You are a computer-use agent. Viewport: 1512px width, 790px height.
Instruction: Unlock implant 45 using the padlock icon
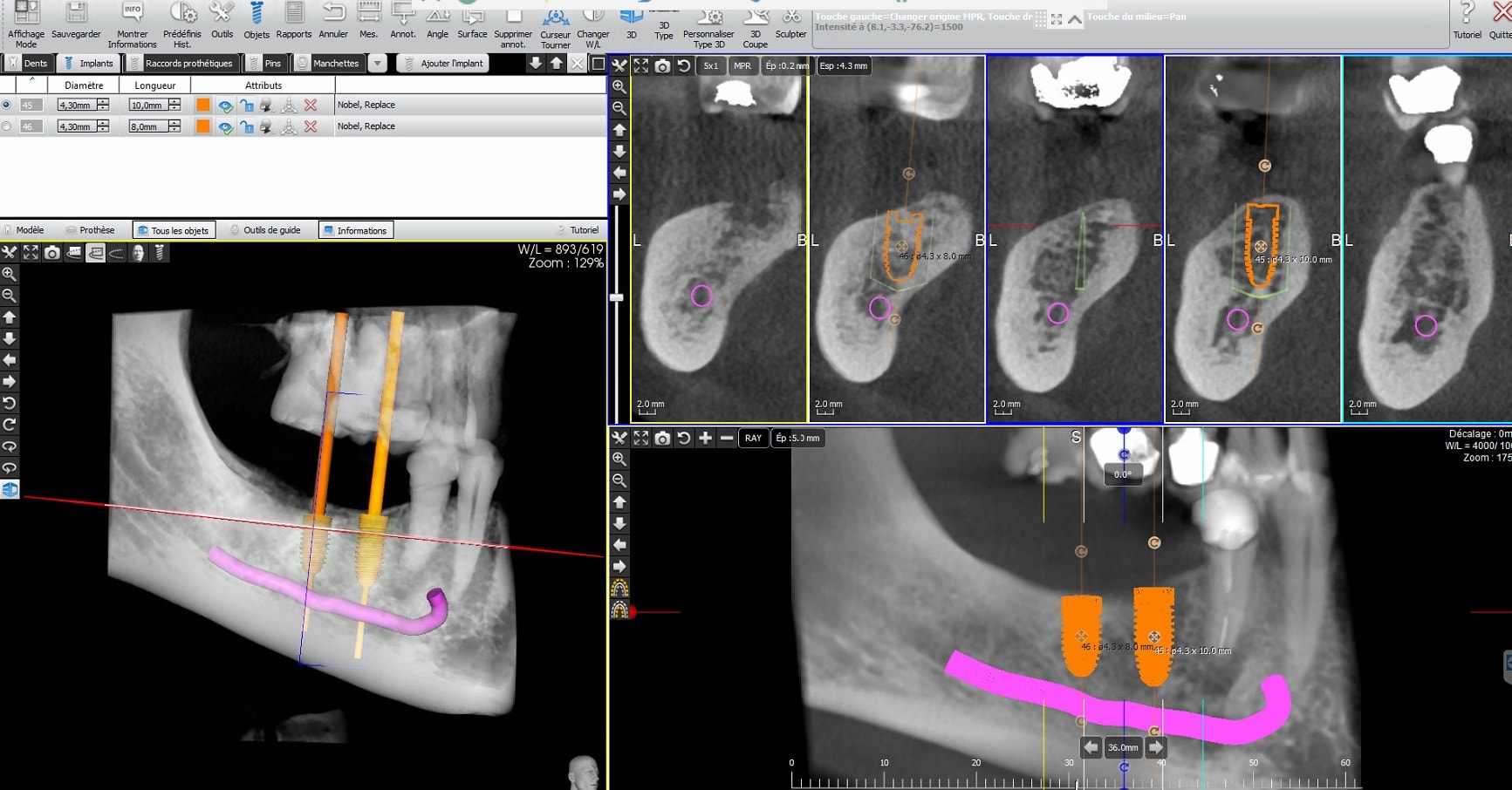tap(247, 106)
